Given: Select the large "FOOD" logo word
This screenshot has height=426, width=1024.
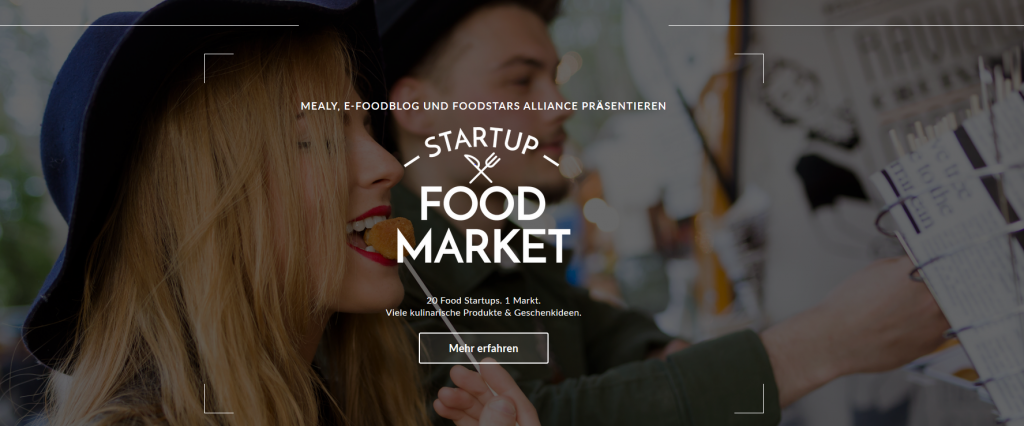Looking at the screenshot, I should [x=483, y=204].
